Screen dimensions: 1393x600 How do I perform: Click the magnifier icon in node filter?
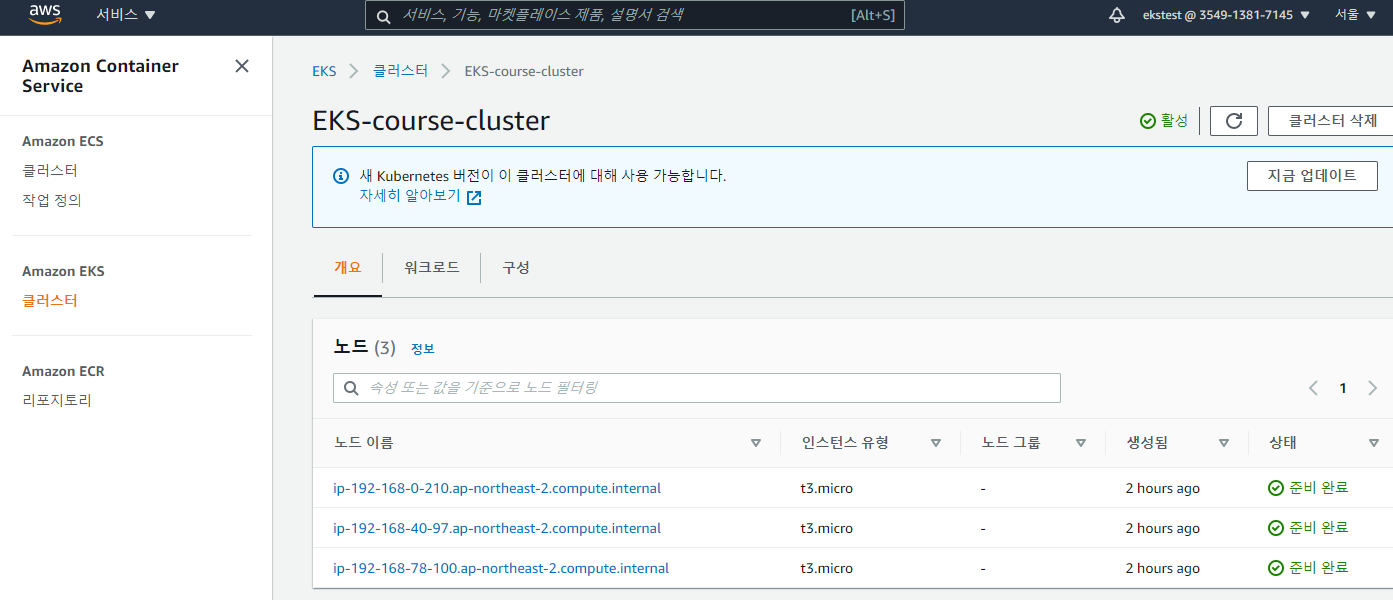(351, 388)
